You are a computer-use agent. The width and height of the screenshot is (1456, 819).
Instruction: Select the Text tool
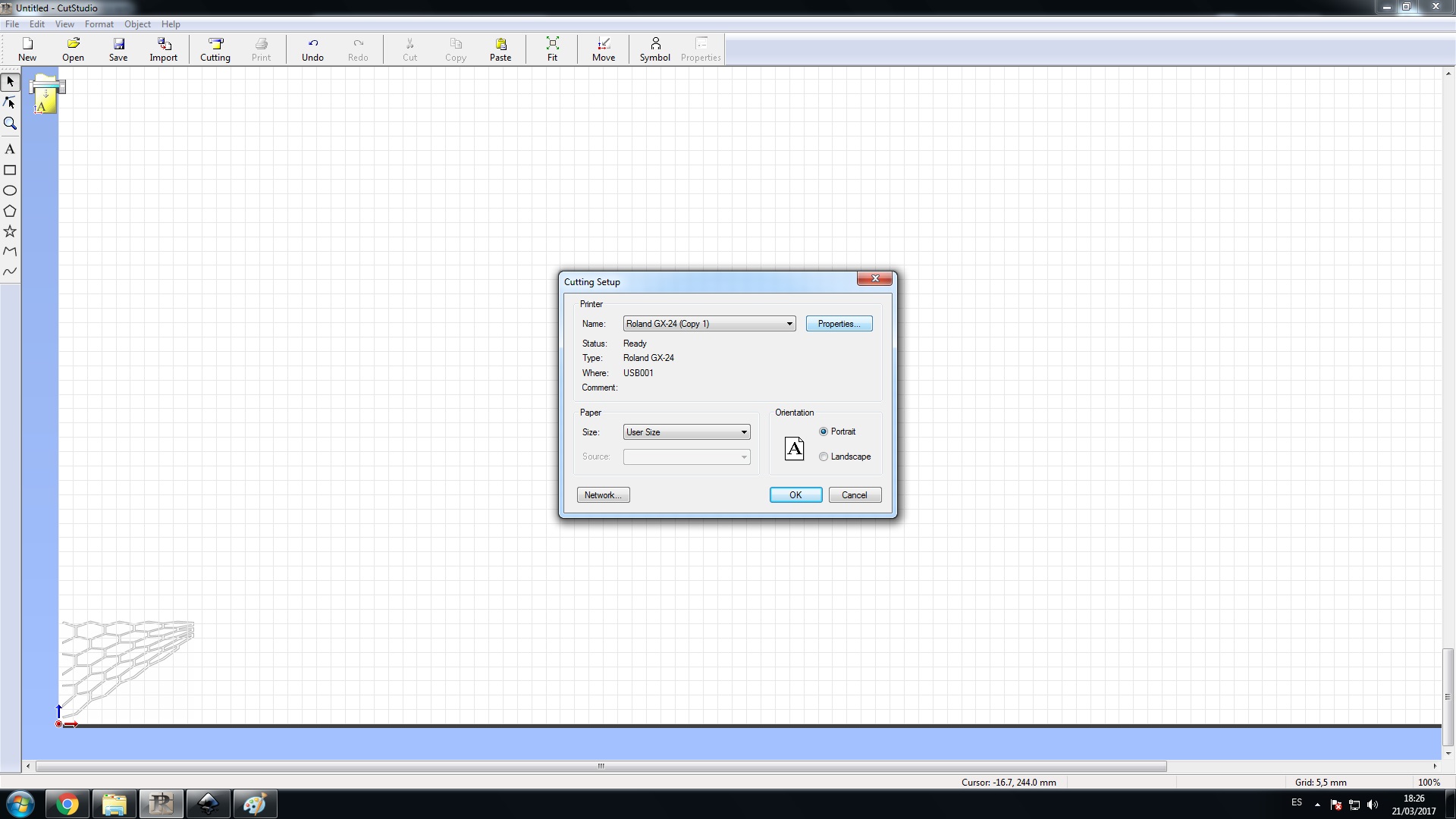(10, 149)
